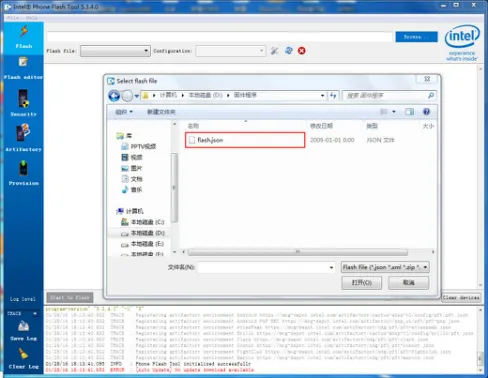
Task: Select Local Disk (D:) in tree
Action: (x=142, y=233)
